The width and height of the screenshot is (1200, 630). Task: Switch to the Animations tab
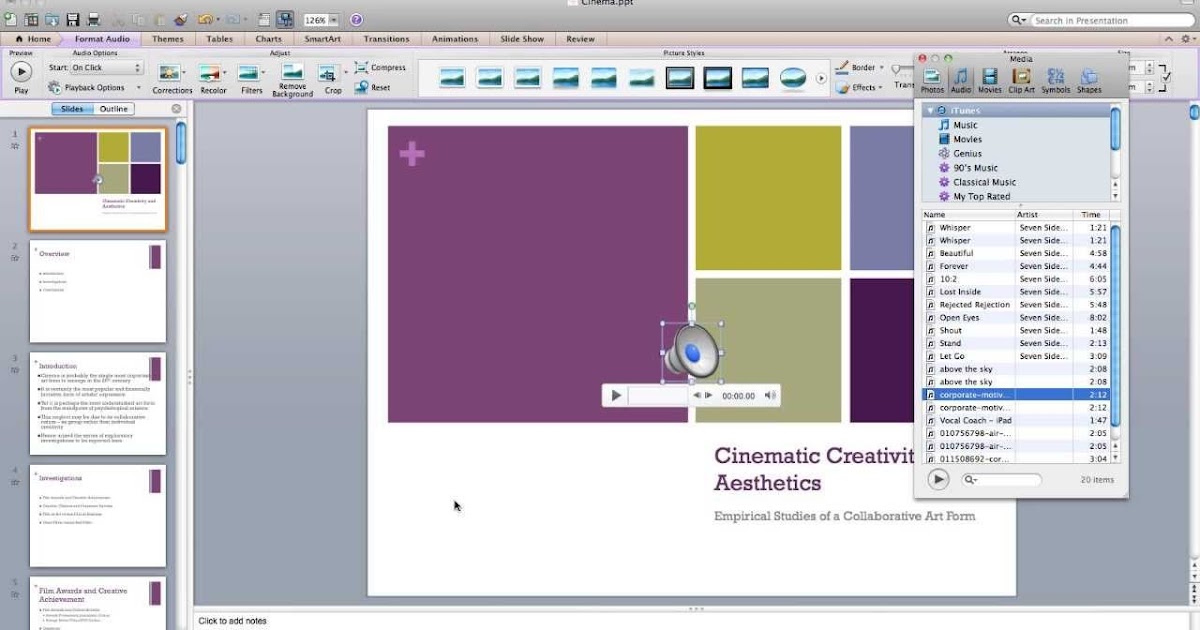(x=455, y=38)
